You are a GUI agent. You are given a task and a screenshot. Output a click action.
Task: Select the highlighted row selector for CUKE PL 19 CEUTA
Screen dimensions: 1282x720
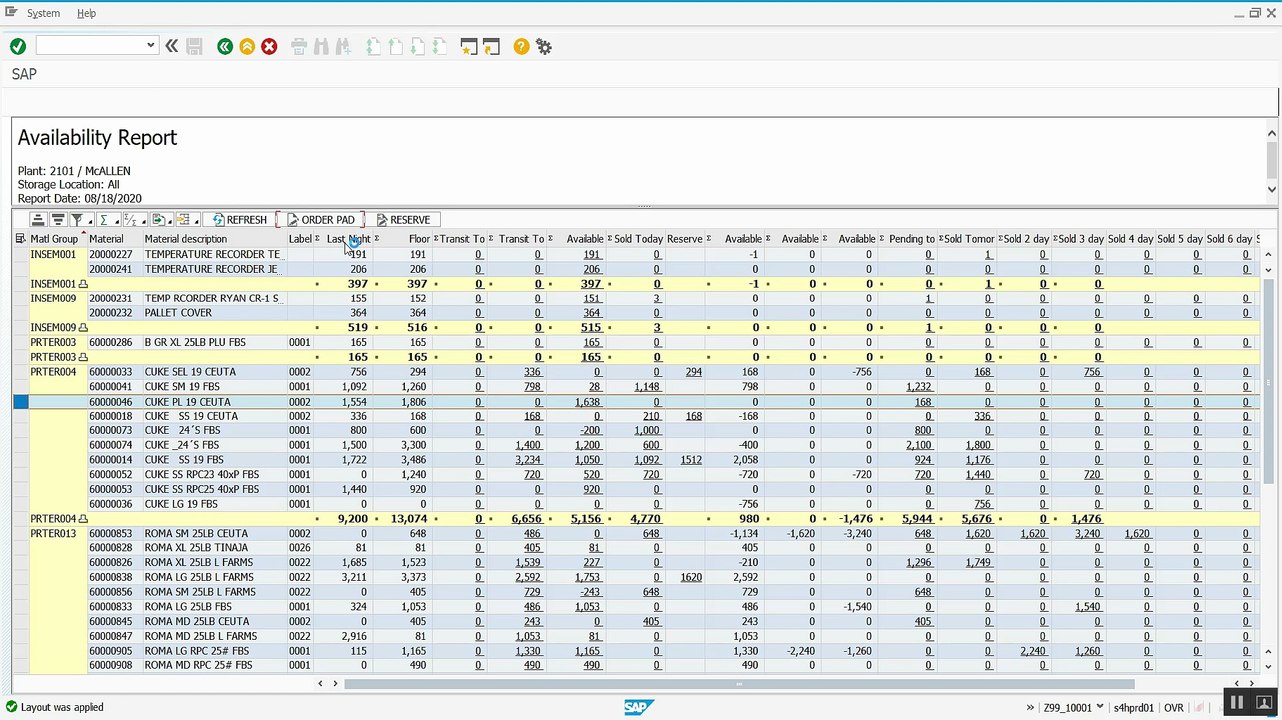(x=20, y=402)
